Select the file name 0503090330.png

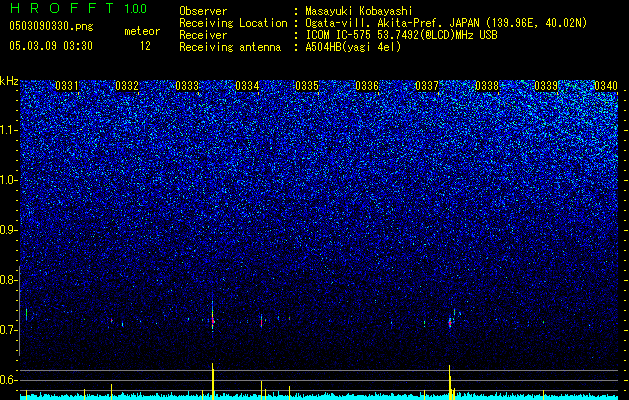51,27
